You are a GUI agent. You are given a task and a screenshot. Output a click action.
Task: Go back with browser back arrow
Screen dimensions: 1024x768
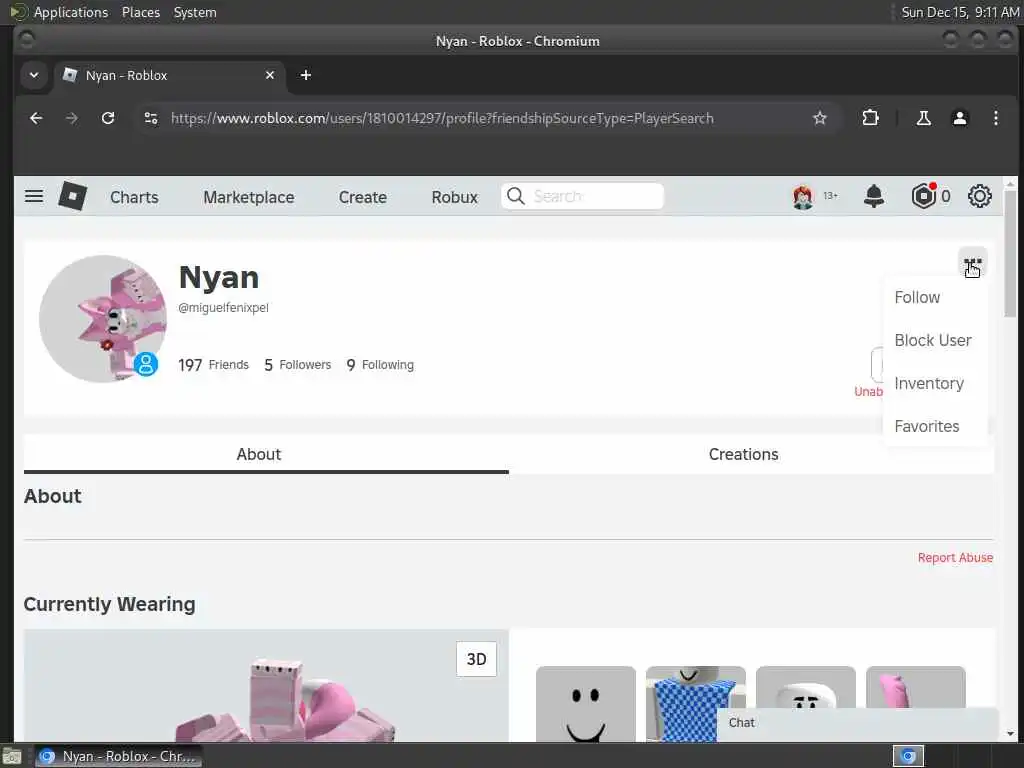(36, 118)
